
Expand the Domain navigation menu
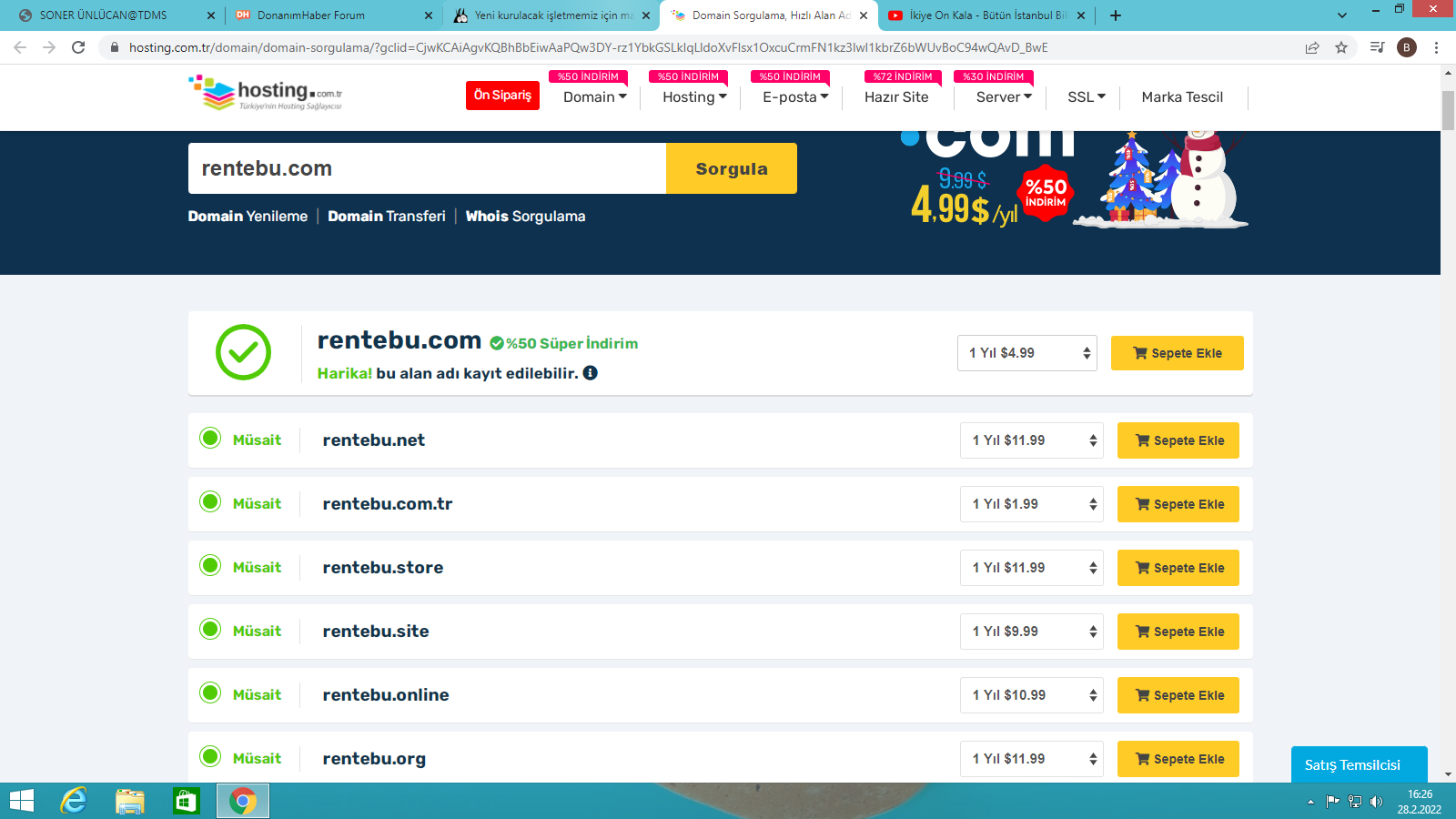(595, 97)
